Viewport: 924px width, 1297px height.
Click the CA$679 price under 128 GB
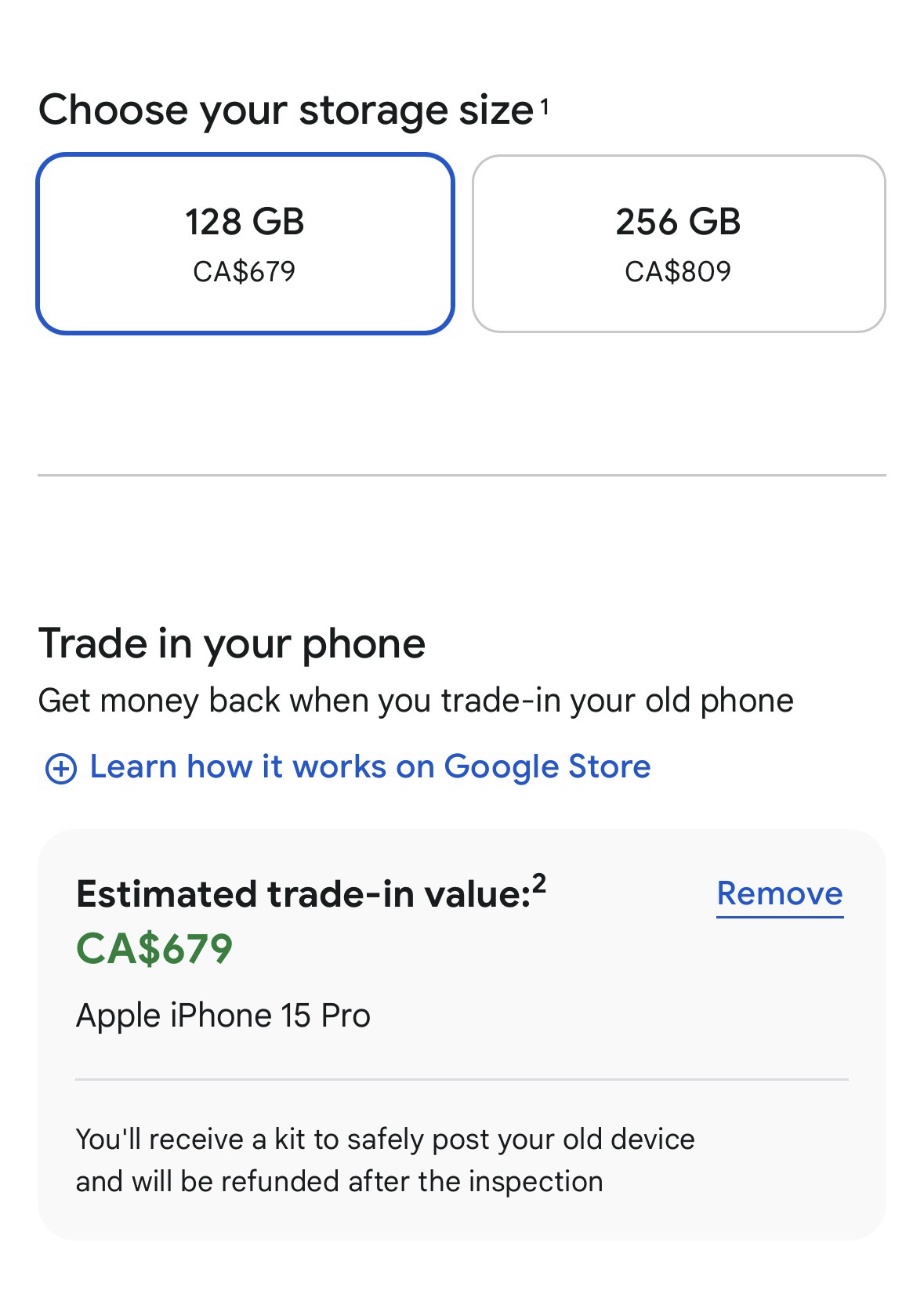(x=245, y=272)
